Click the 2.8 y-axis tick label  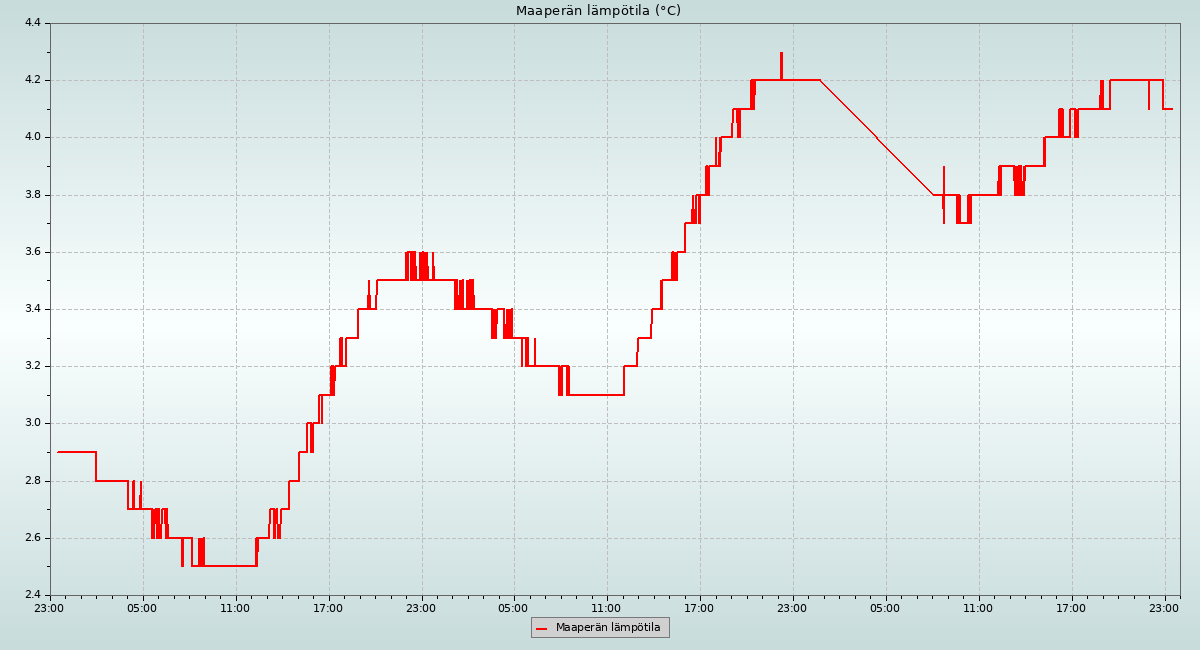[31, 481]
